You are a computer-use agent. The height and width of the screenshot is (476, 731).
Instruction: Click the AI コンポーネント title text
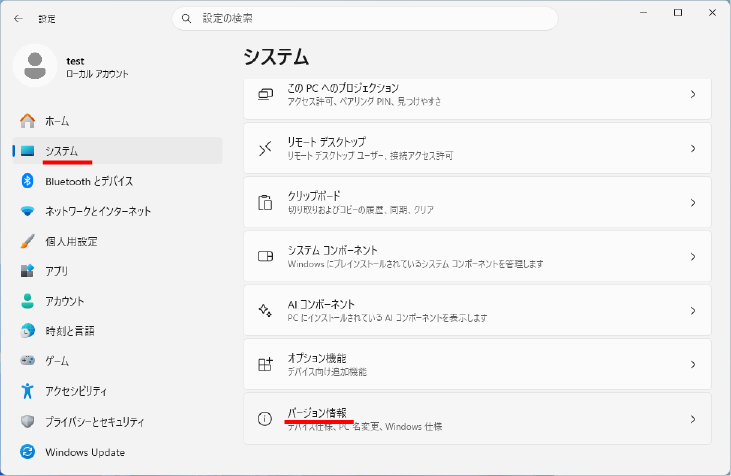pyautogui.click(x=321, y=304)
